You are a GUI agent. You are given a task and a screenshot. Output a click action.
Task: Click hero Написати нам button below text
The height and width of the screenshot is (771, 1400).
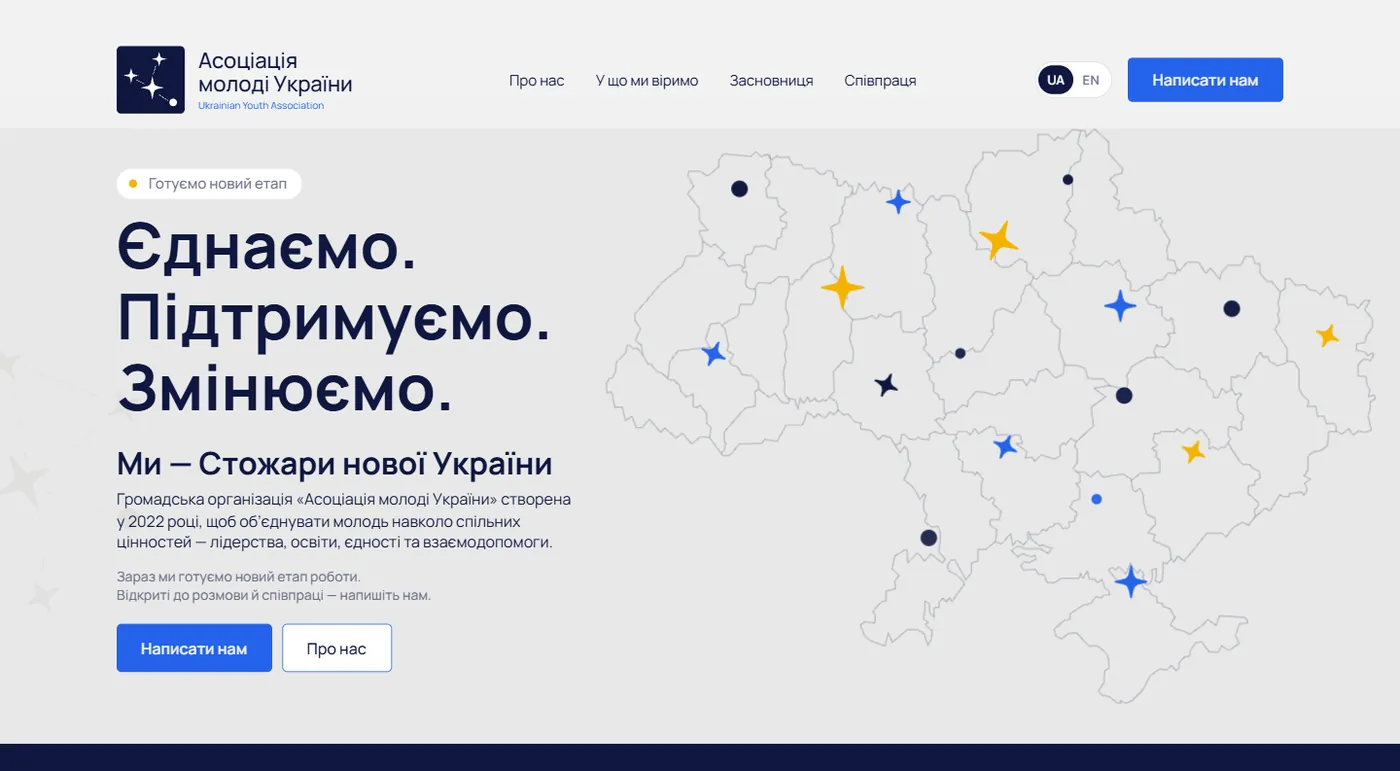(194, 648)
